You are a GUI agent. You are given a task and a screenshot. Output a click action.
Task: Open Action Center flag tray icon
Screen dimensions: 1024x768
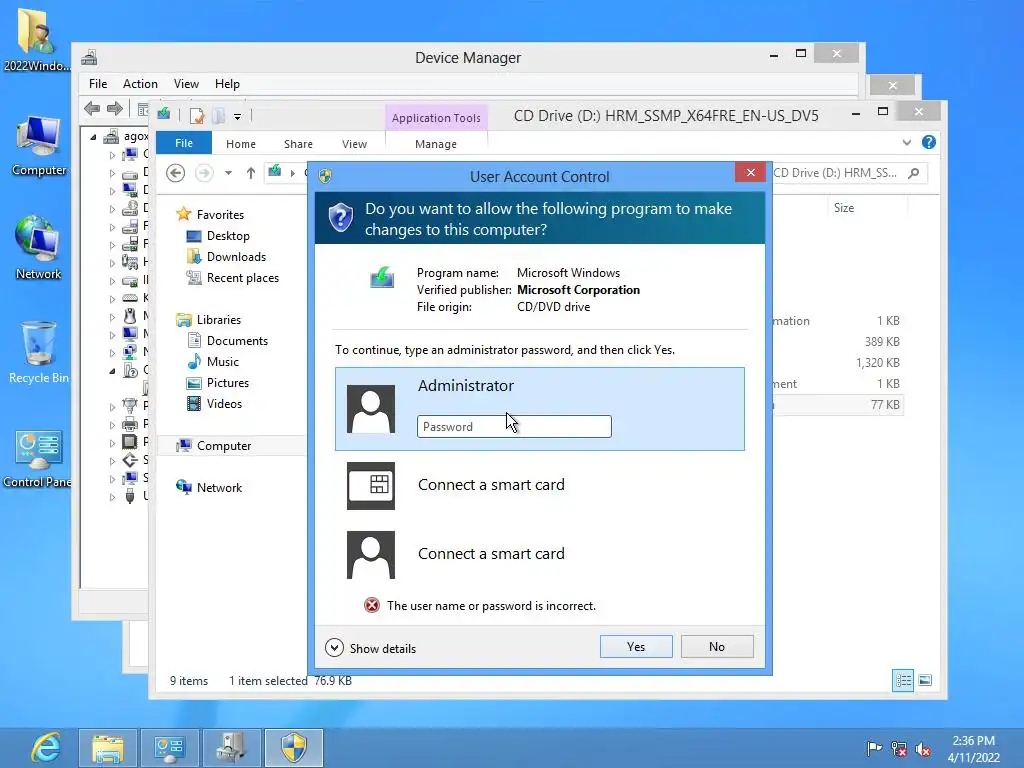pos(873,748)
